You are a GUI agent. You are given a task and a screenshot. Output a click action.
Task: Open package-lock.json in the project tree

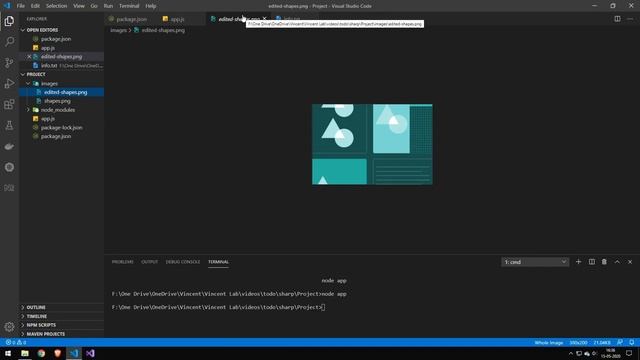[x=61, y=127]
